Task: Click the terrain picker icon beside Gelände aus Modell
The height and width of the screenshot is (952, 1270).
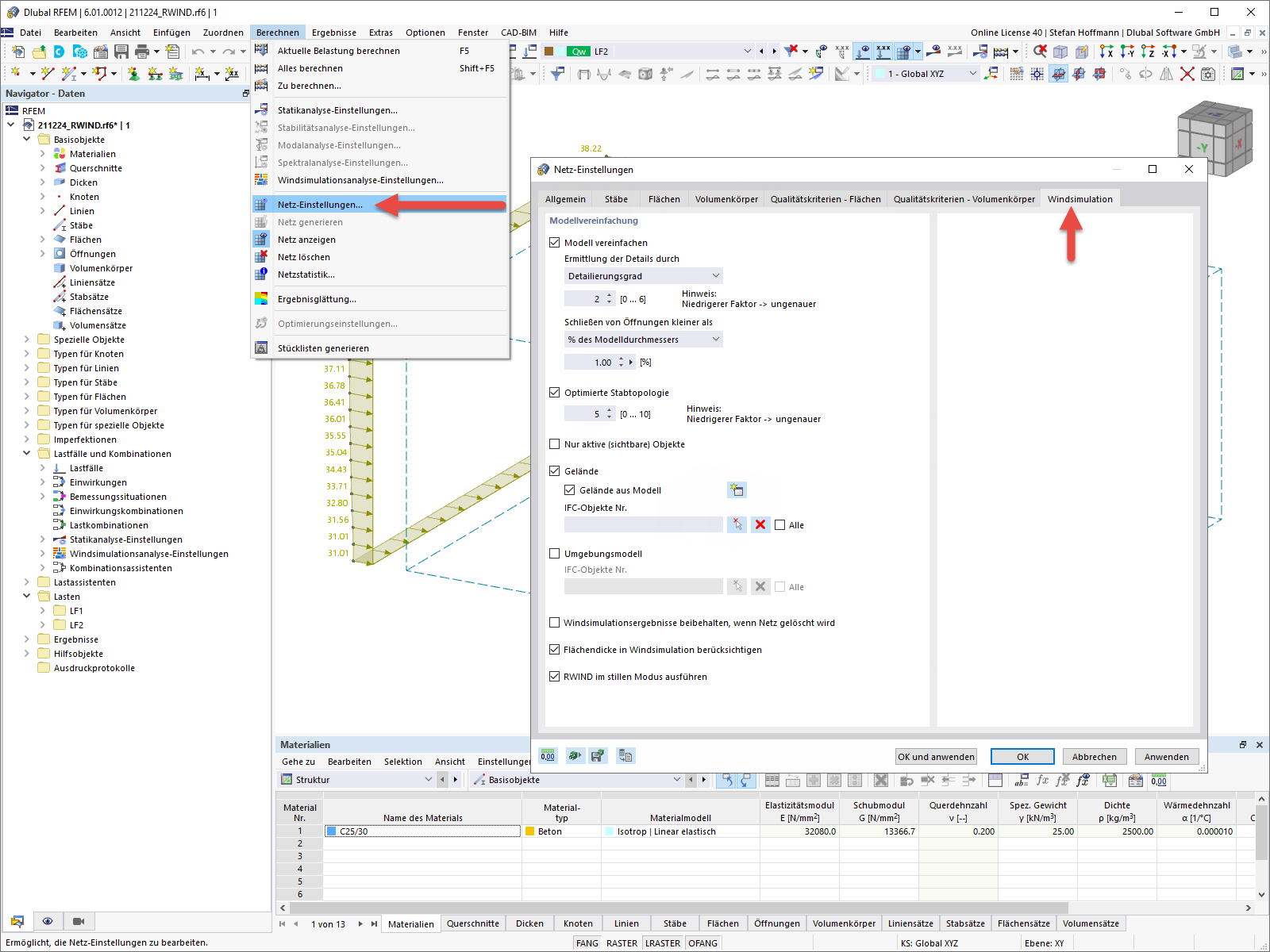Action: (x=737, y=489)
